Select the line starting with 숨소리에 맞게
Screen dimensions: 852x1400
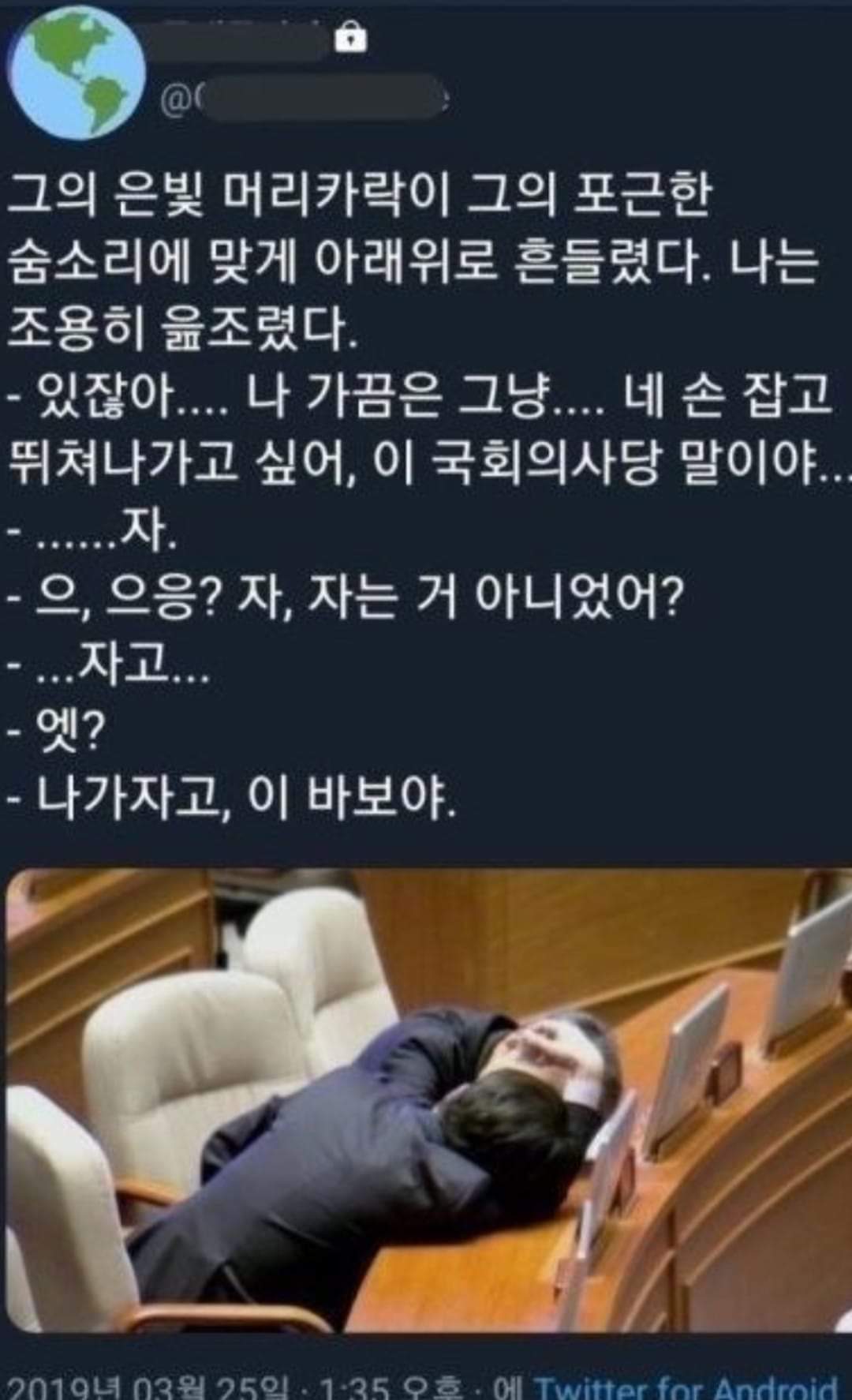click(414, 261)
